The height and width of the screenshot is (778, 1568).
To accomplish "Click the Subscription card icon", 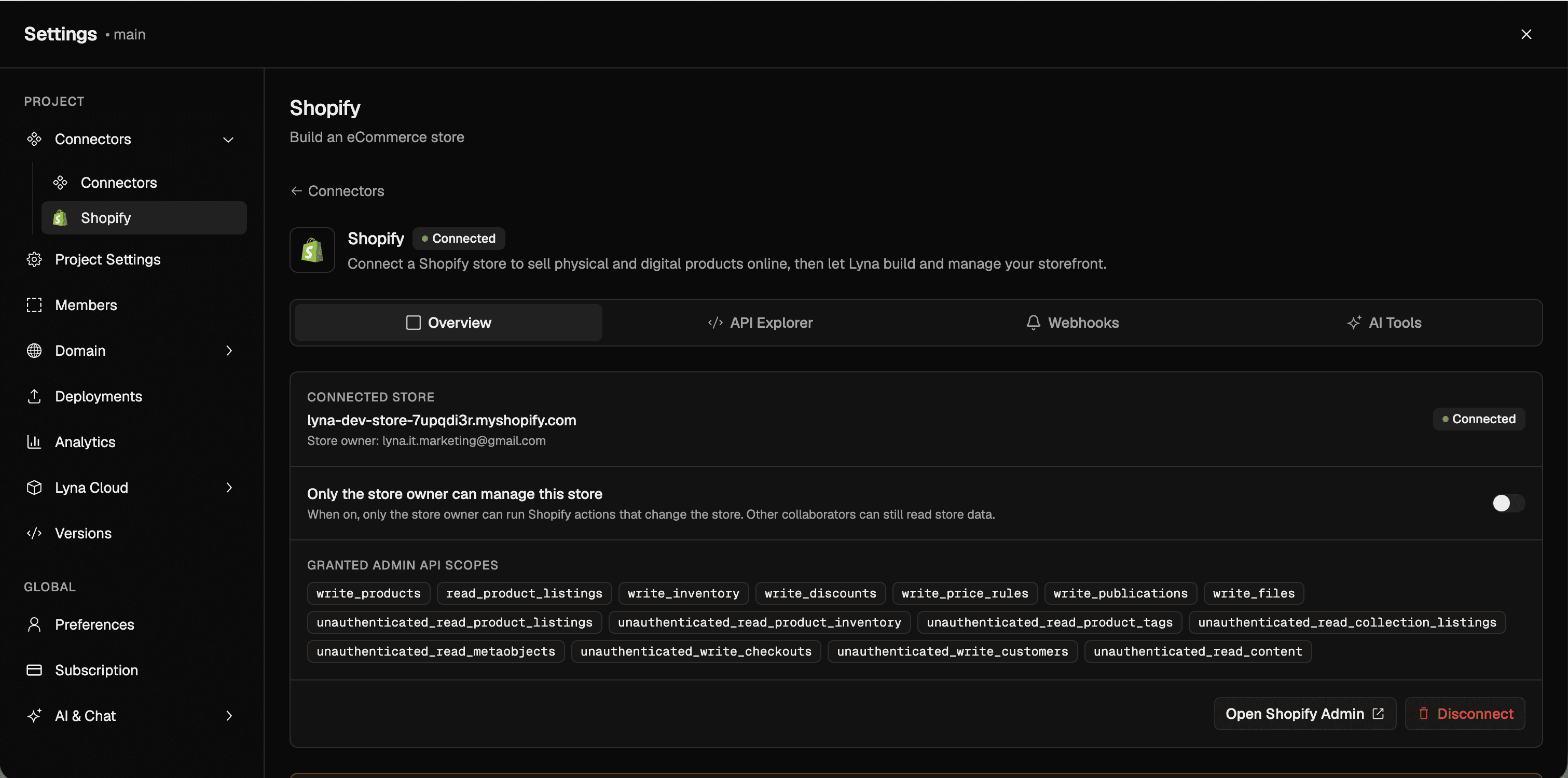I will pos(34,670).
